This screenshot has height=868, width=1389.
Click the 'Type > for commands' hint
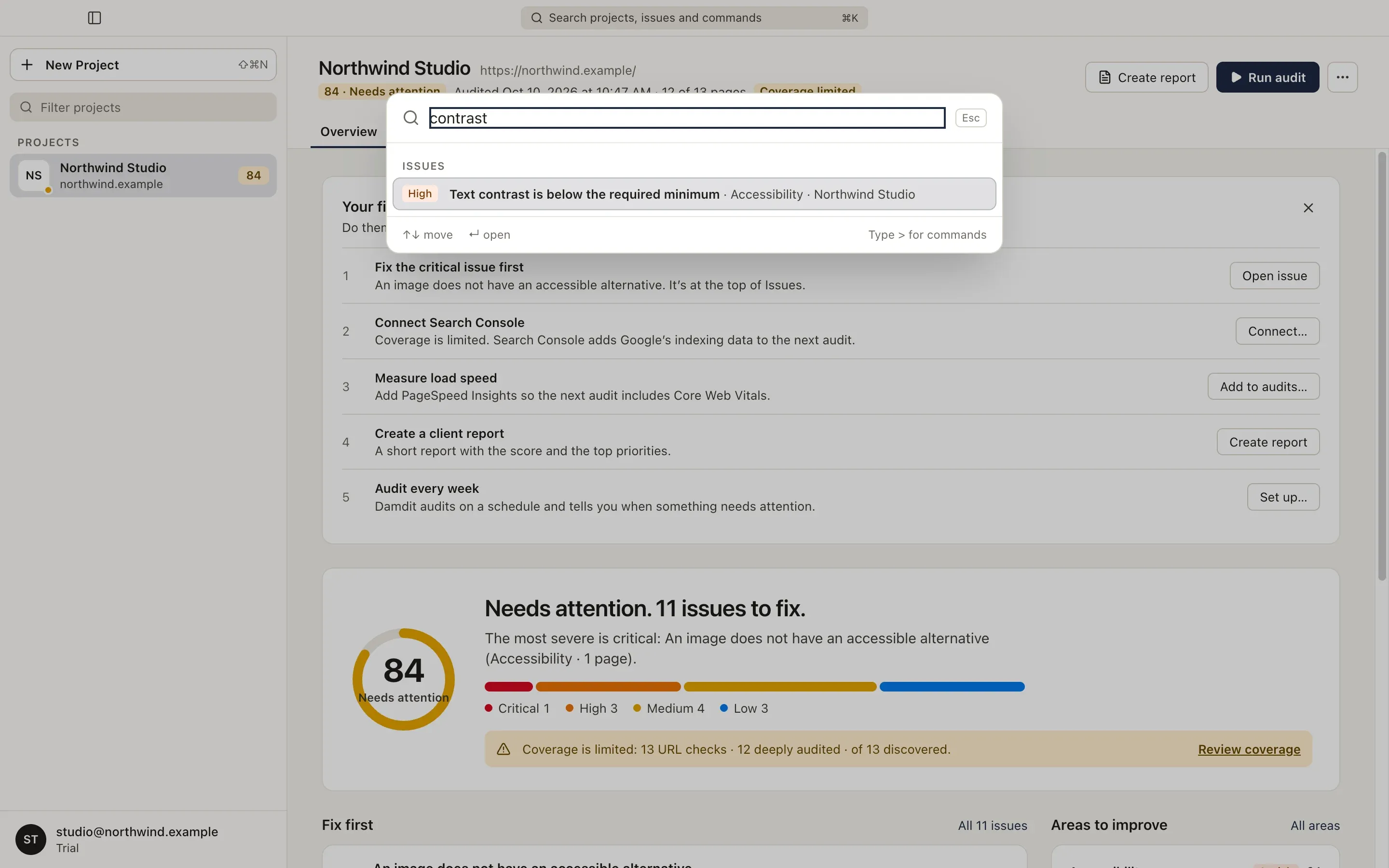(x=927, y=235)
